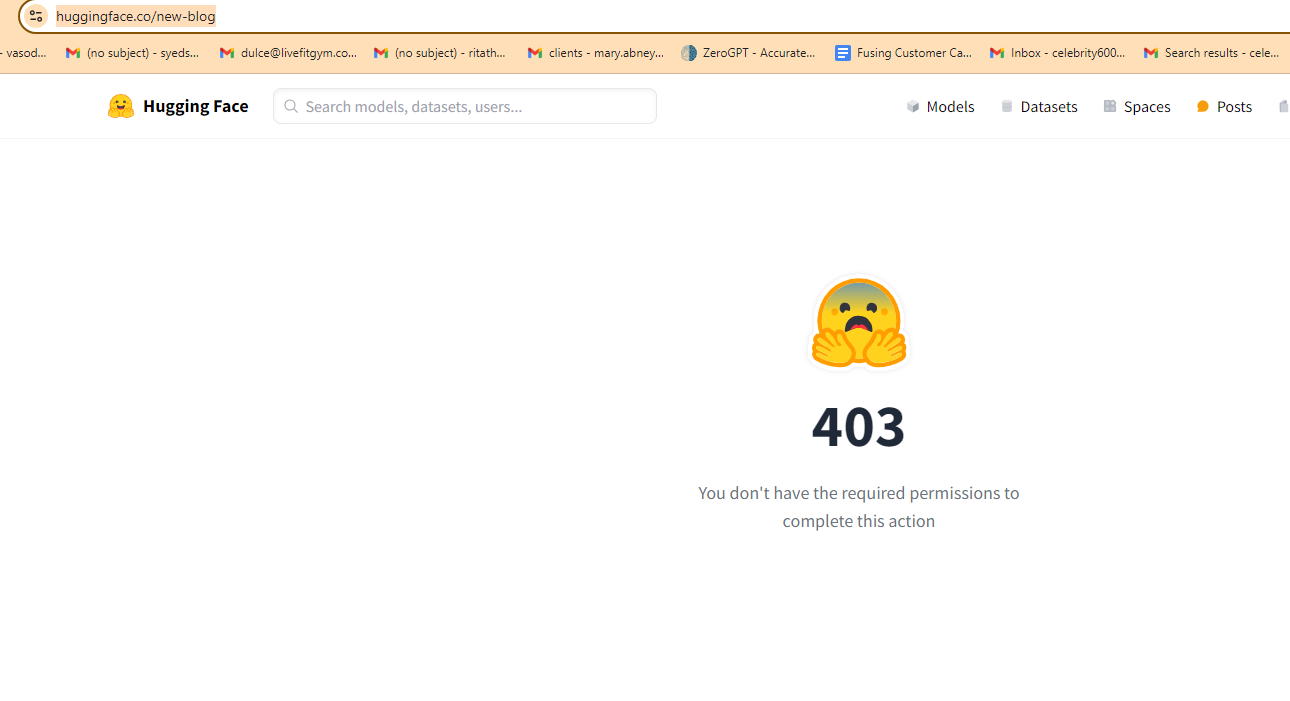The height and width of the screenshot is (701, 1290).
Task: Click Gmail icon of '(no subject) - ritath' bookmark
Action: 381,53
